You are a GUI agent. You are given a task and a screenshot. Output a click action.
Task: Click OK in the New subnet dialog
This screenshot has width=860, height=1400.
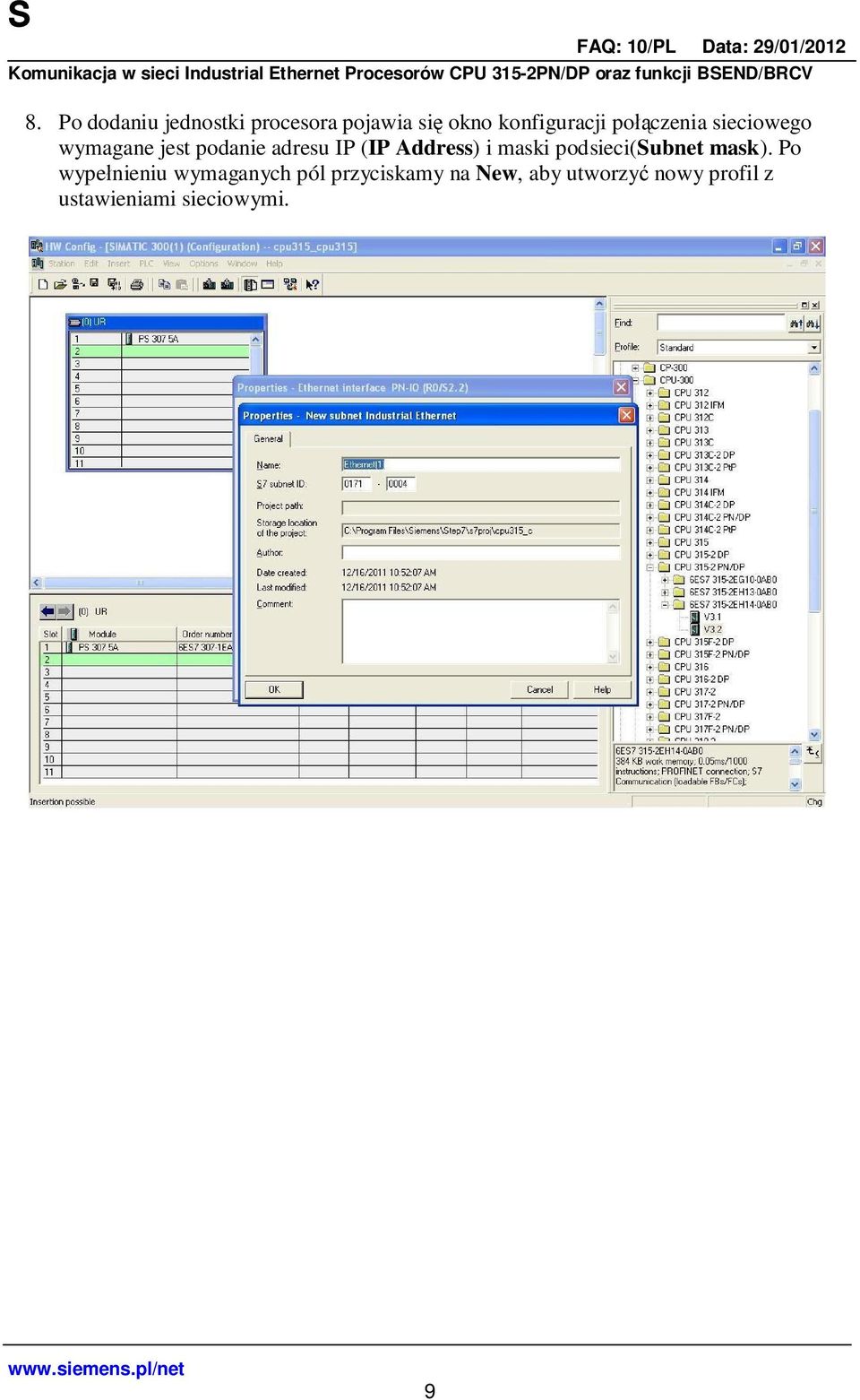click(x=274, y=689)
